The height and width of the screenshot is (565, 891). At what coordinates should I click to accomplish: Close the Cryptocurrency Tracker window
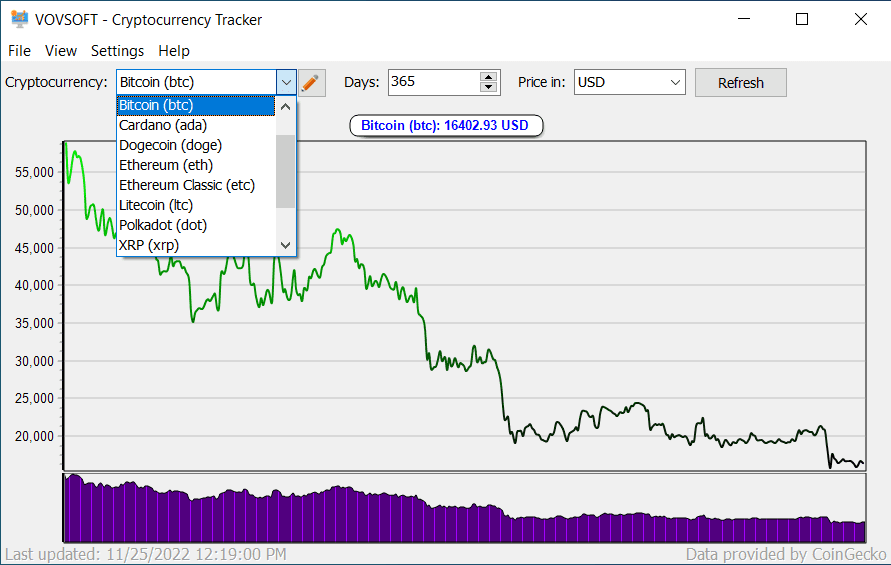click(860, 19)
